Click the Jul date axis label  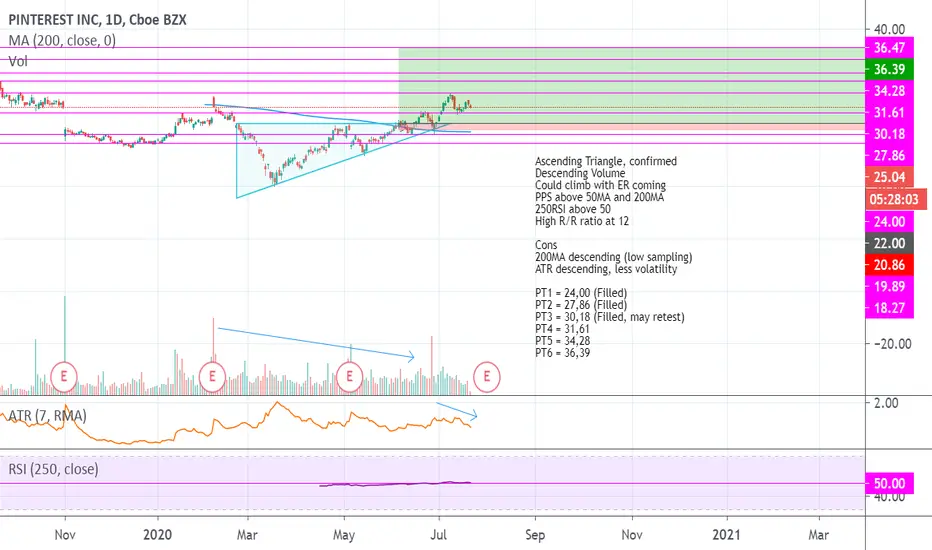(x=438, y=535)
